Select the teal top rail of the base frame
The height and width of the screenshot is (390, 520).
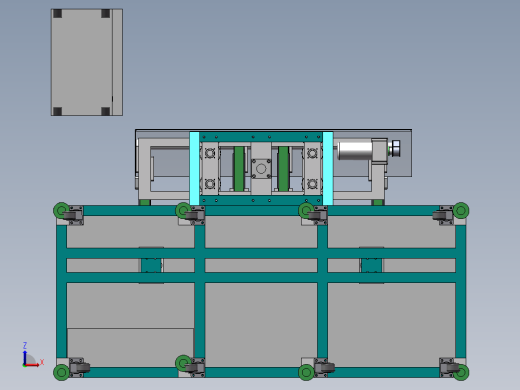pos(261,211)
